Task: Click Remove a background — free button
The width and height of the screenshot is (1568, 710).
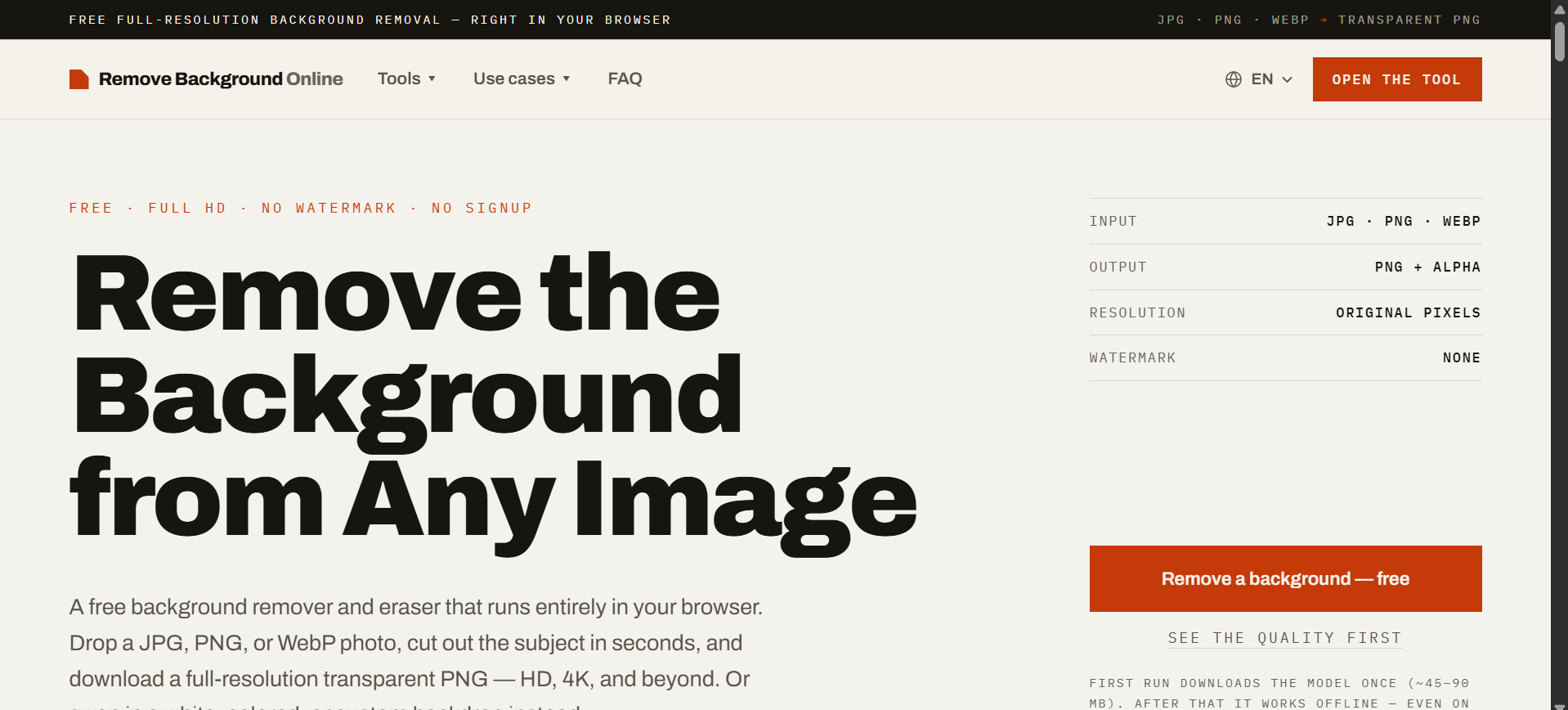Action: click(x=1285, y=578)
